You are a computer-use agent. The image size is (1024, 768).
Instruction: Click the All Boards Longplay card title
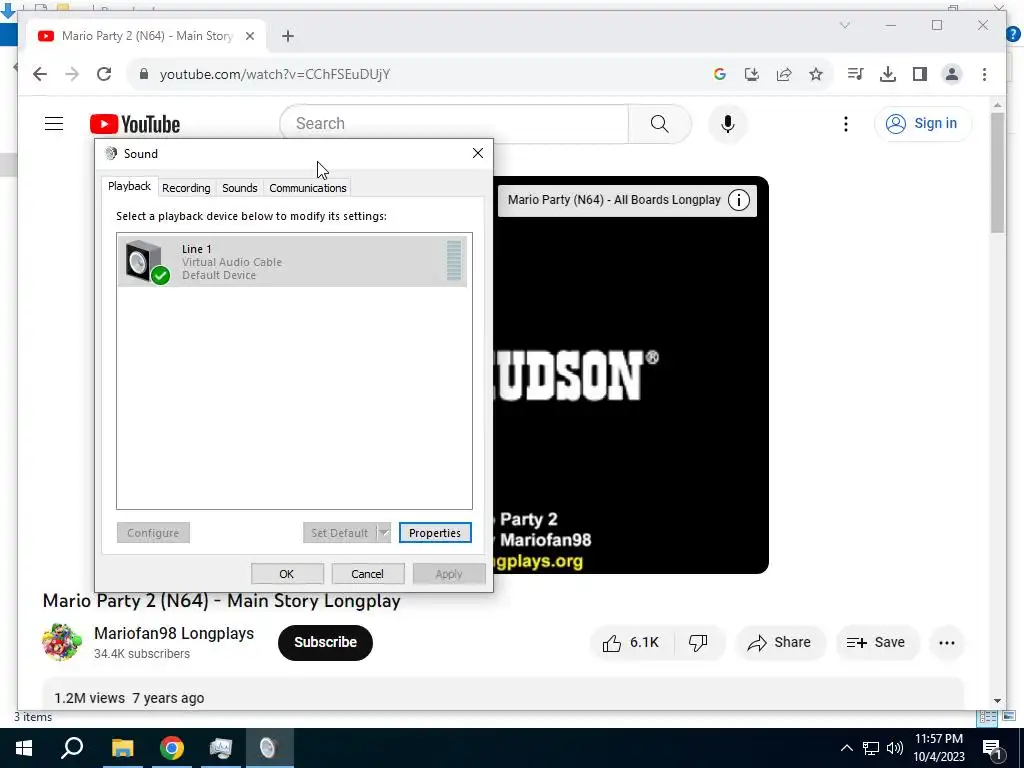(614, 200)
